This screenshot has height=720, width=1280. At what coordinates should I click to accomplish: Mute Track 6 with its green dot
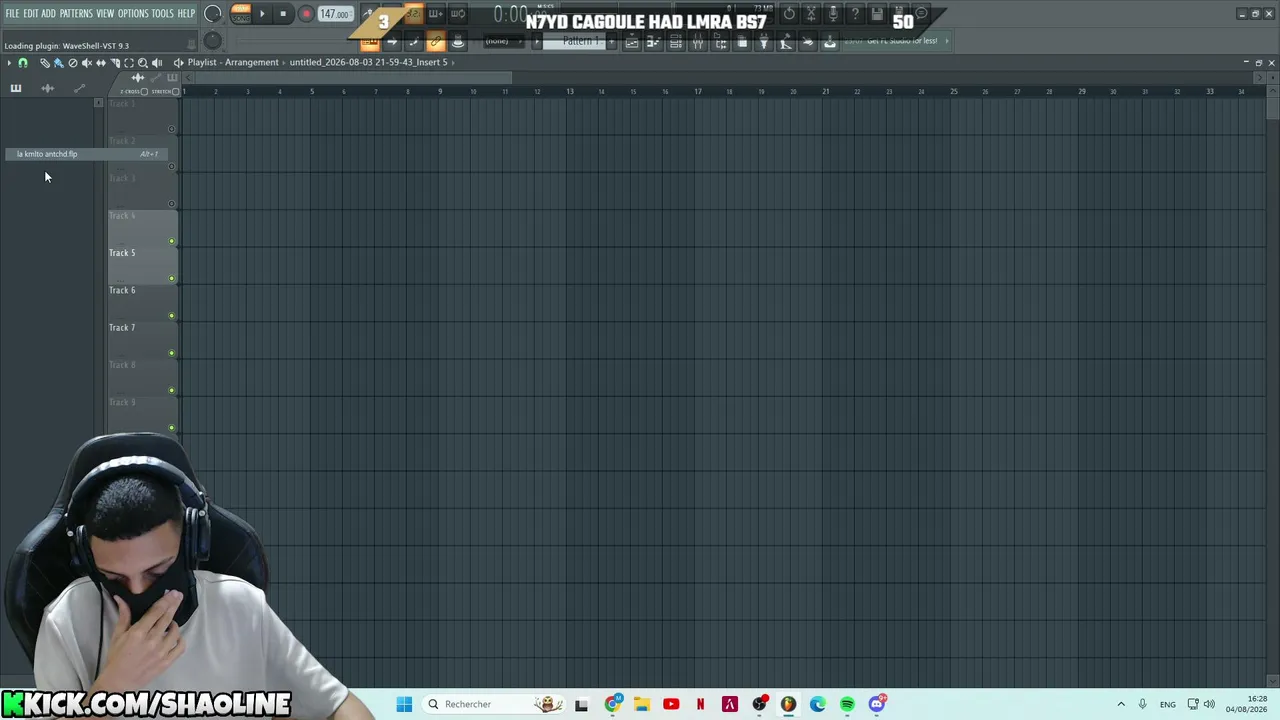[172, 316]
